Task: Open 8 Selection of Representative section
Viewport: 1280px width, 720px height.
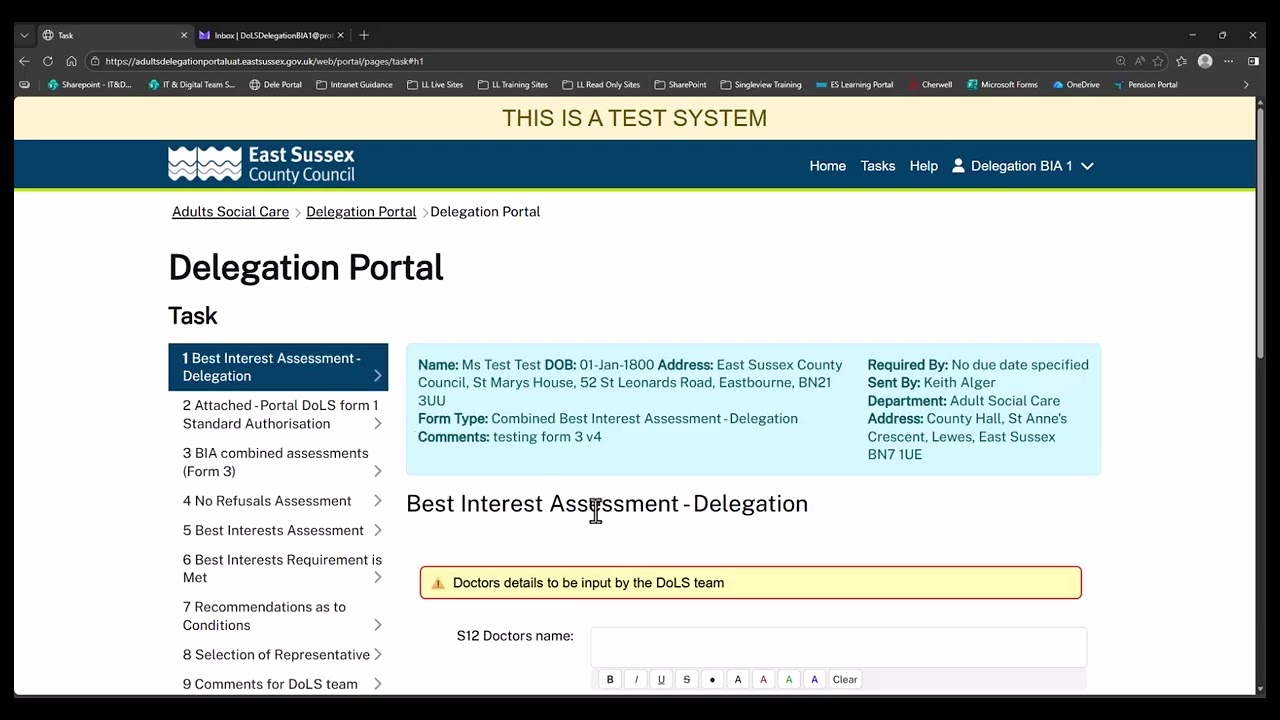Action: (x=278, y=655)
